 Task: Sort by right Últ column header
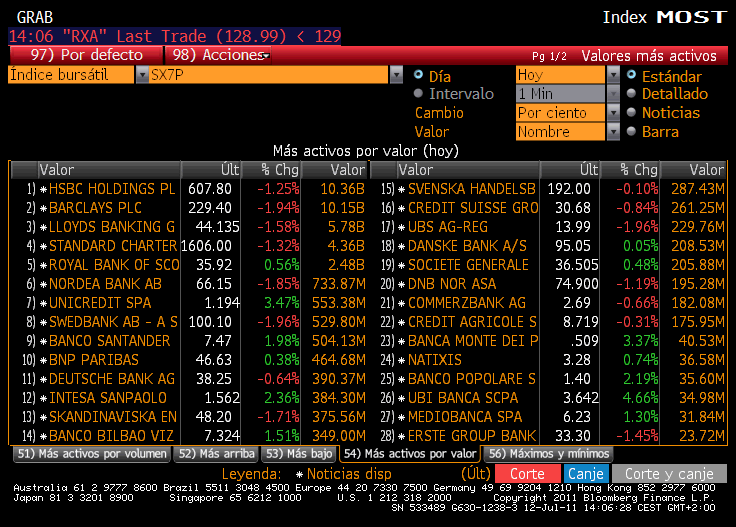570,170
